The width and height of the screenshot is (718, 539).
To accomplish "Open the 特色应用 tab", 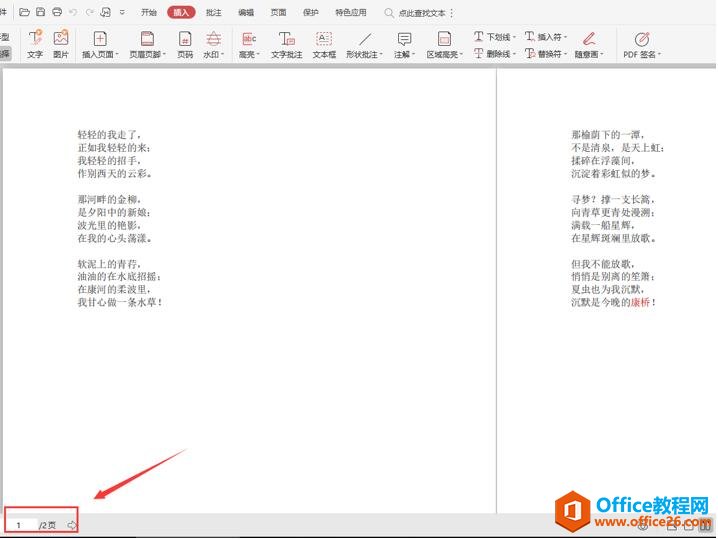I will click(x=351, y=12).
